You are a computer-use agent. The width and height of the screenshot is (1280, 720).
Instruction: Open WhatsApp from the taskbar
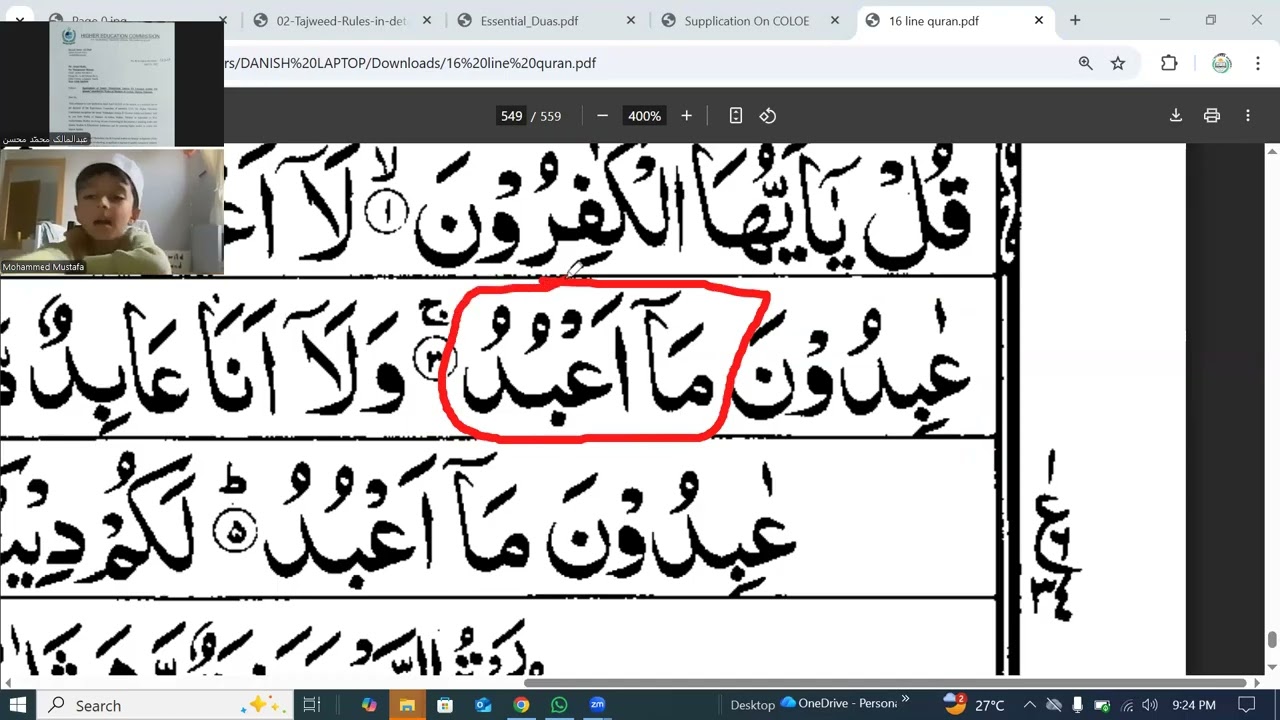click(559, 705)
